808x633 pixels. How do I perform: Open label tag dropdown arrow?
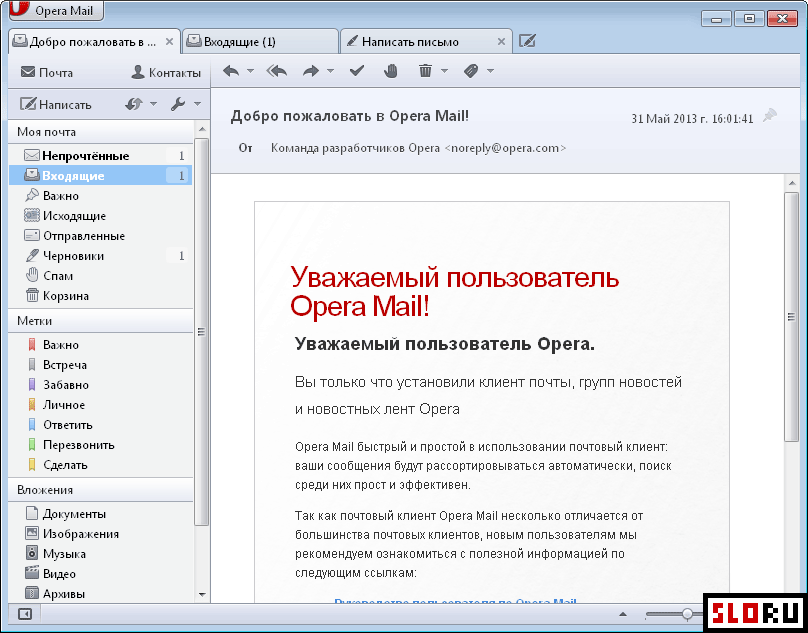click(x=490, y=71)
